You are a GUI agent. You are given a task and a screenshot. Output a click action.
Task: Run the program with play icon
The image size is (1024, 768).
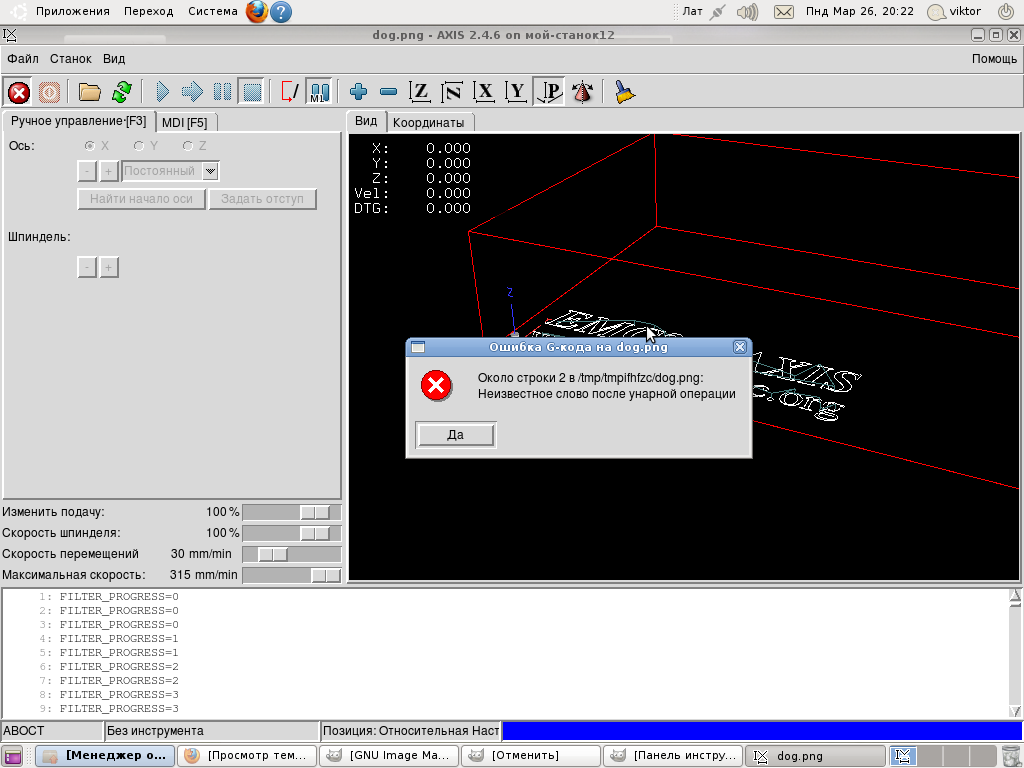pos(163,92)
